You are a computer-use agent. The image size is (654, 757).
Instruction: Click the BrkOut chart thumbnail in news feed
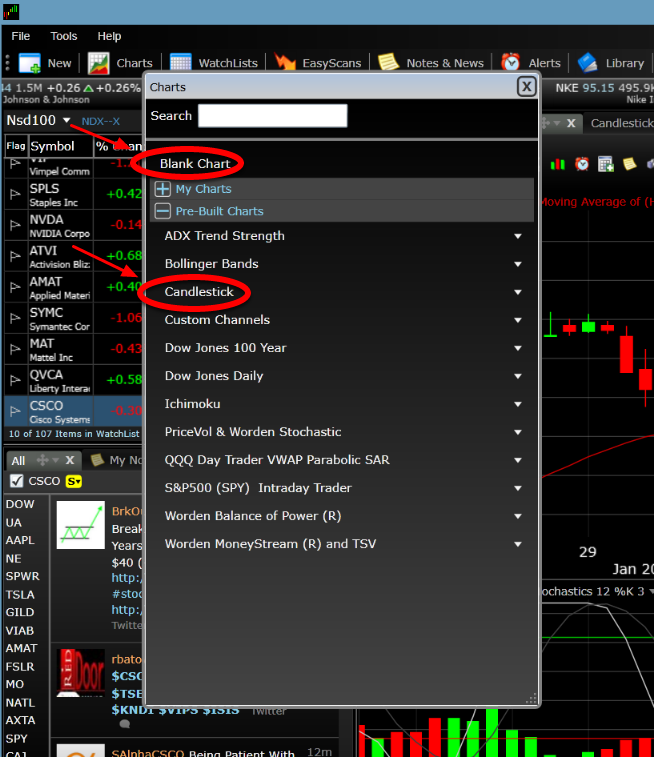81,525
